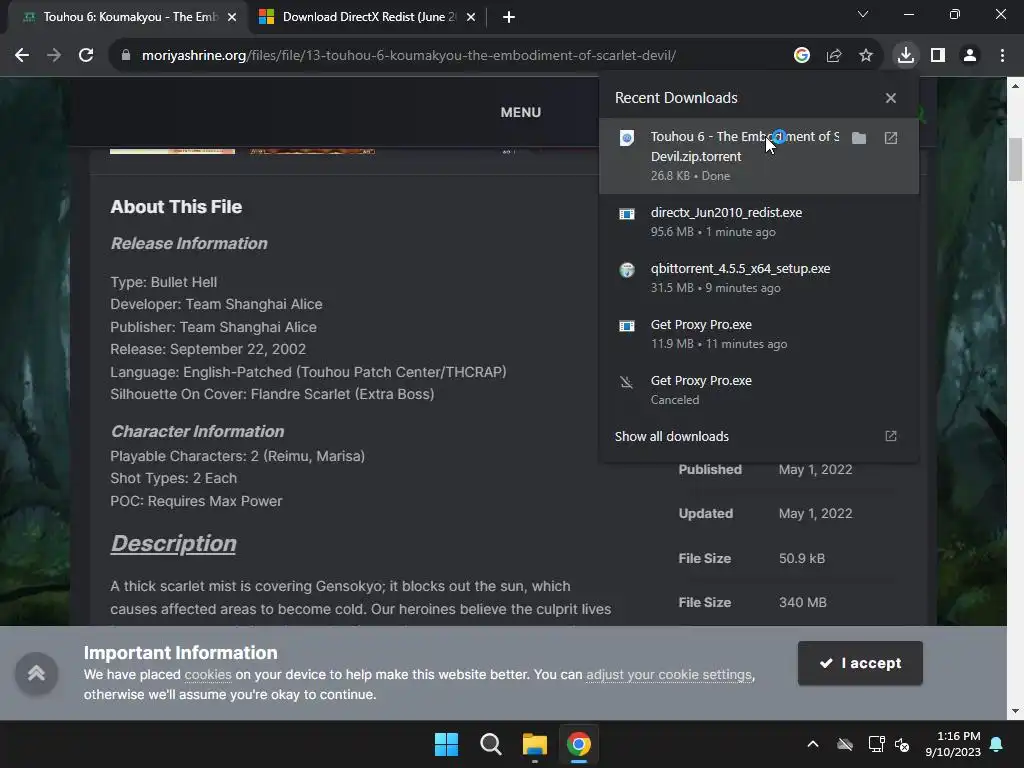Bookmark this page with the star icon
1024x768 pixels.
pyautogui.click(x=866, y=56)
